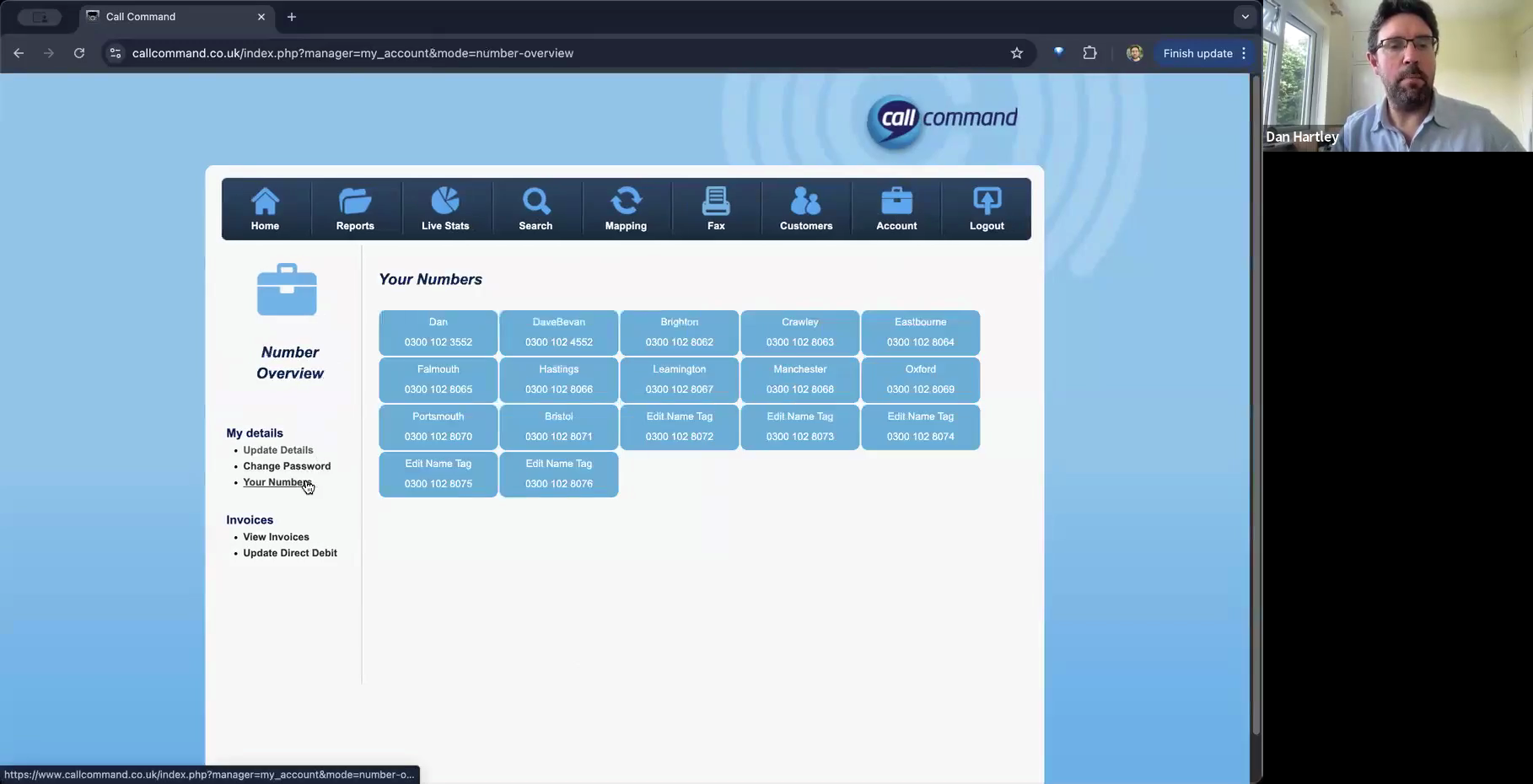This screenshot has width=1533, height=784.
Task: Click the Dan Hartley video thumbnail
Action: tap(1397, 76)
